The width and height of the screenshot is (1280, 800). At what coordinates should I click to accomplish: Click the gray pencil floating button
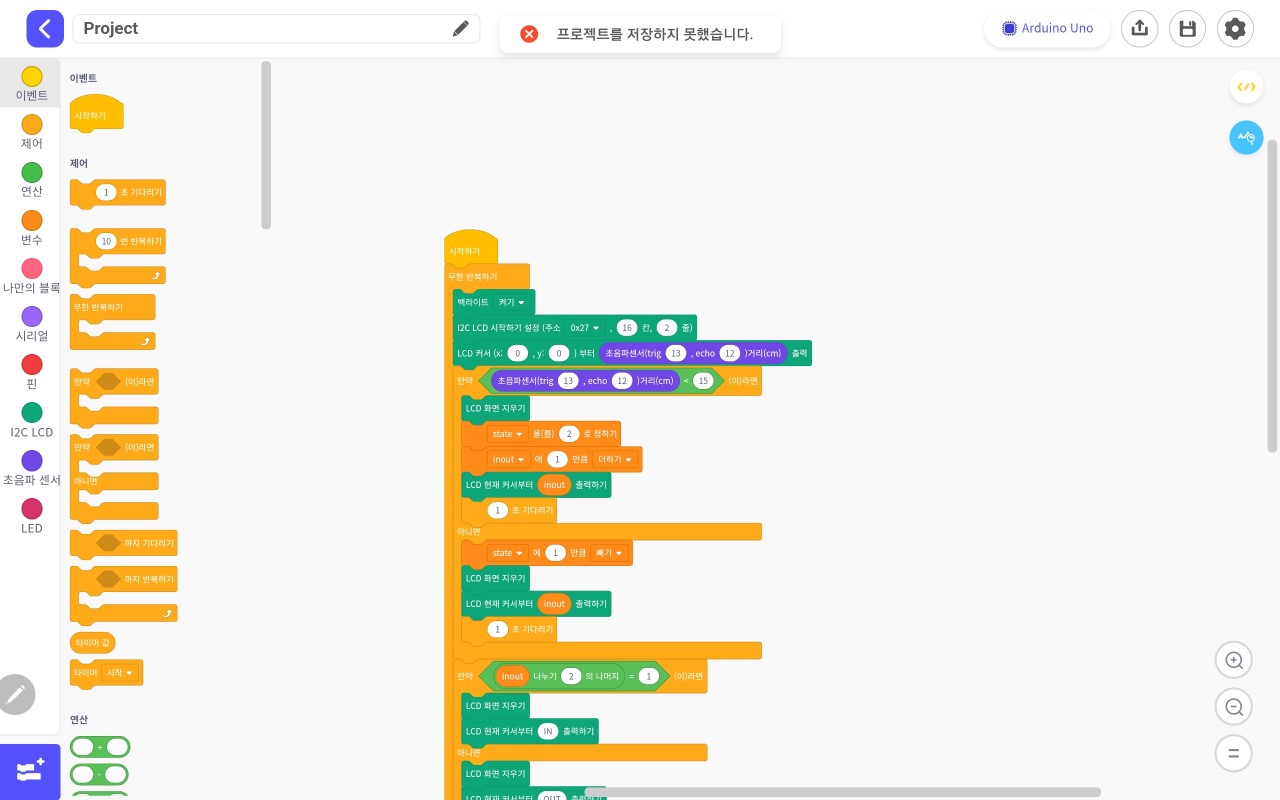pos(16,694)
